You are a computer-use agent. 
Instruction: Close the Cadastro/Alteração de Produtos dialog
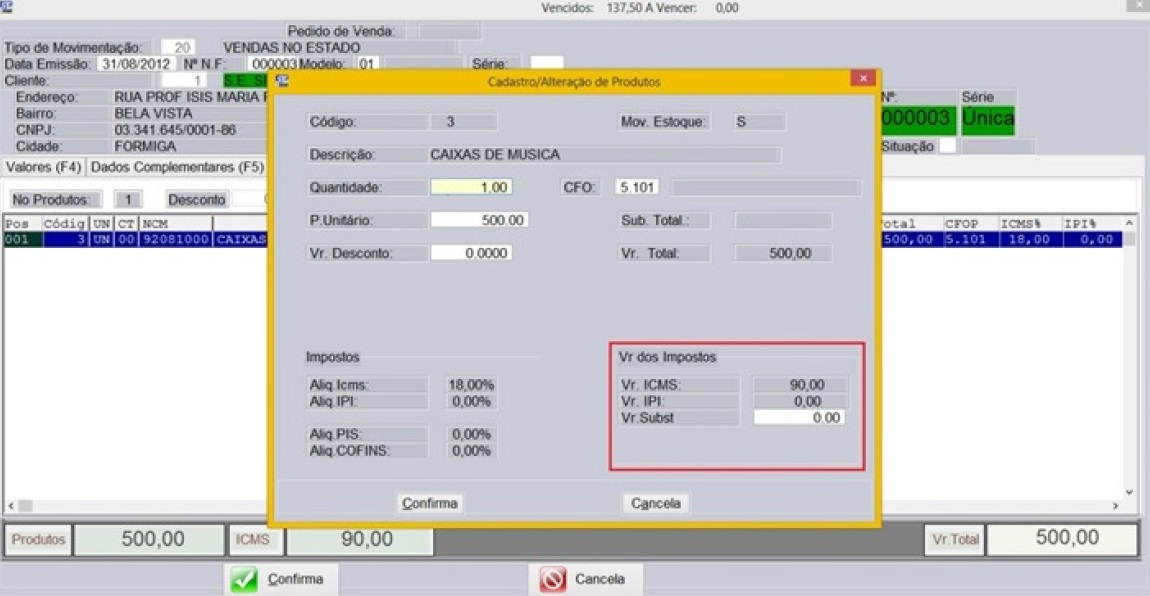[x=862, y=79]
